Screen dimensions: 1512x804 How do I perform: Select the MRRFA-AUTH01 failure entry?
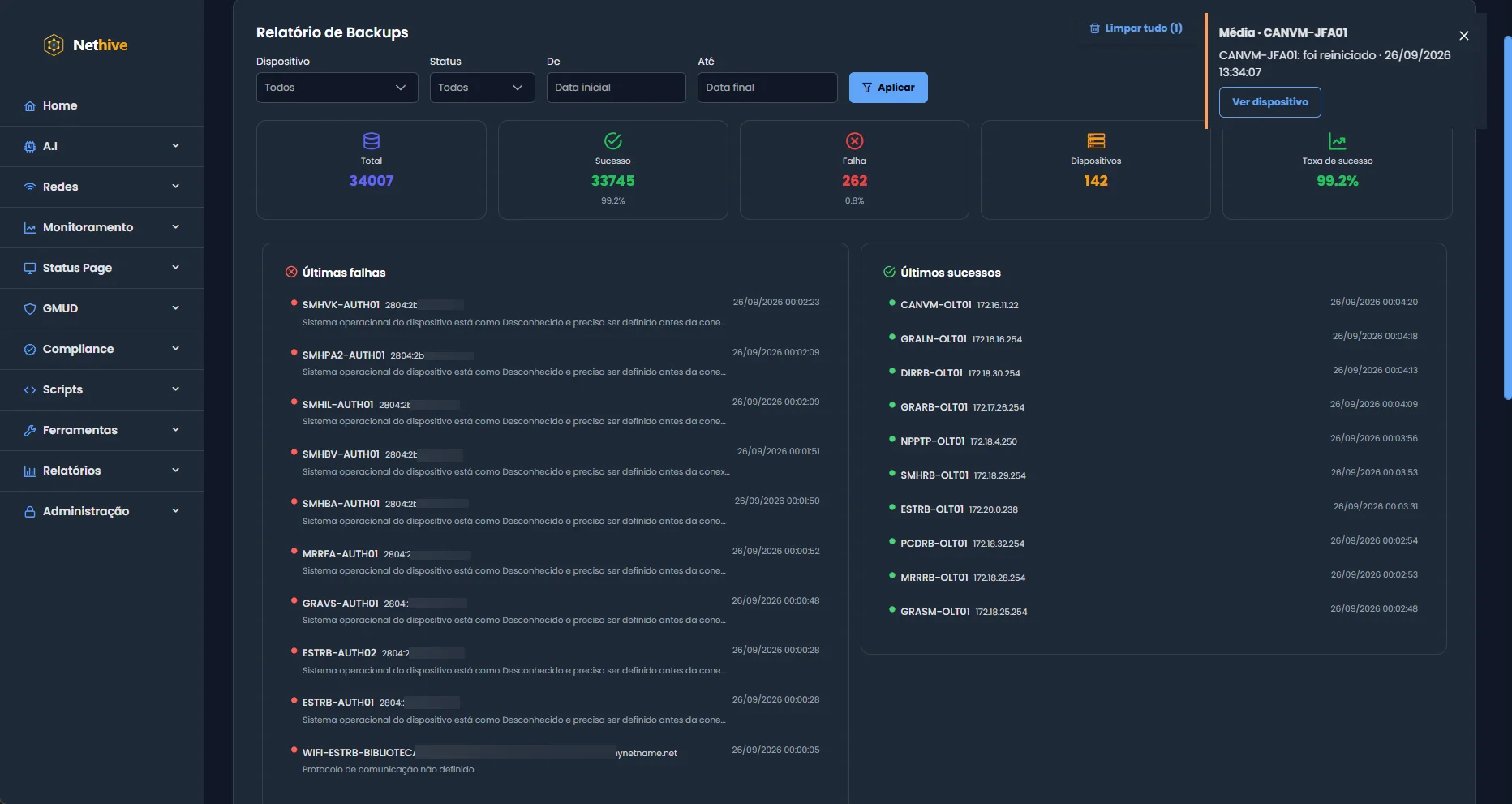pyautogui.click(x=555, y=561)
